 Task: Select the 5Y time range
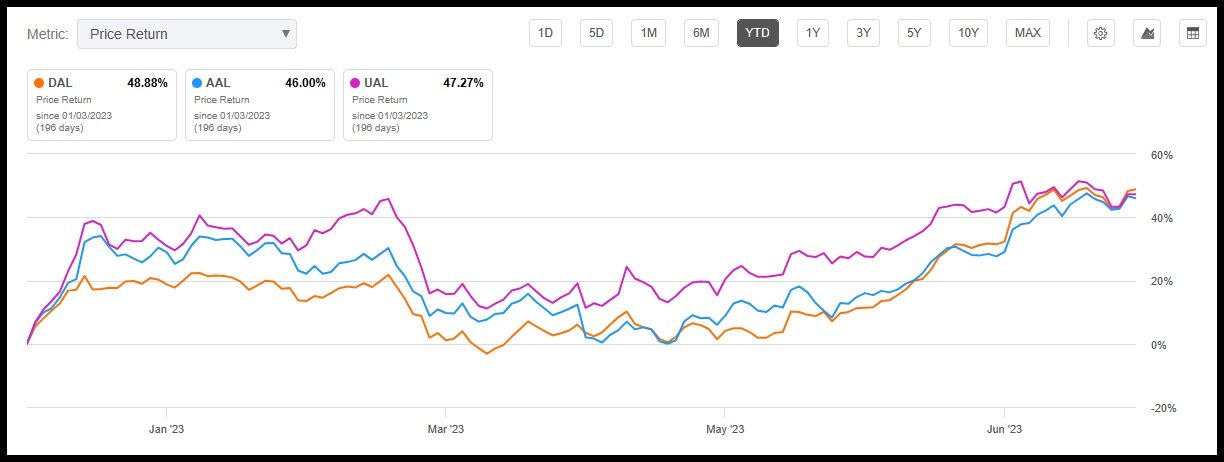(913, 33)
